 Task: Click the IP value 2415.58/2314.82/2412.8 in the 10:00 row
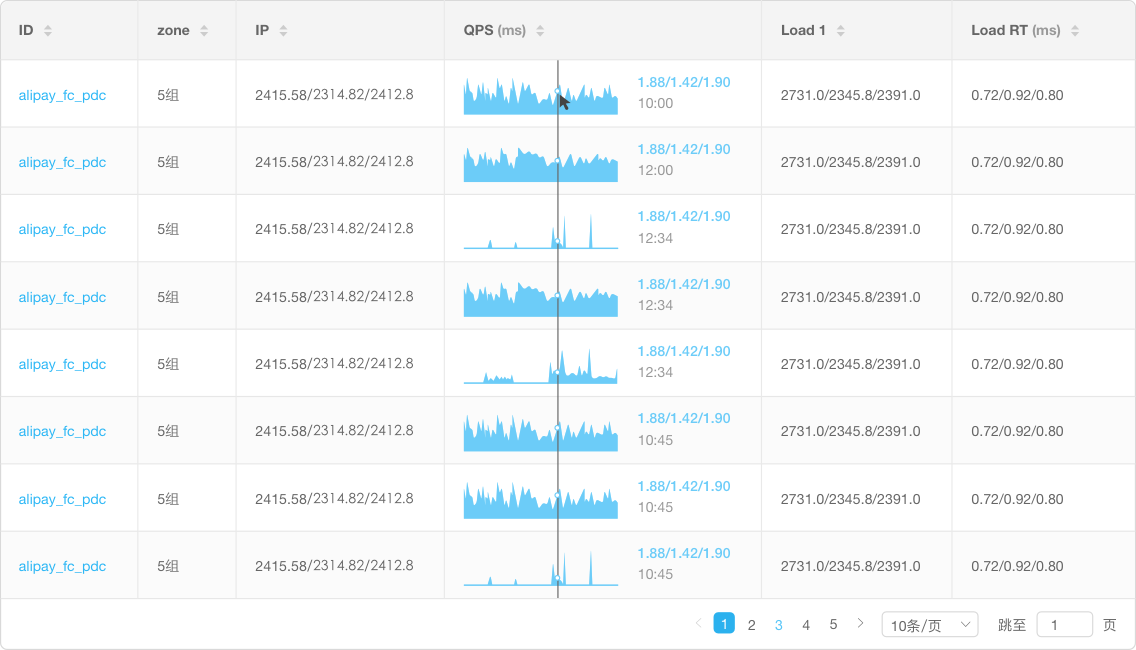click(334, 95)
